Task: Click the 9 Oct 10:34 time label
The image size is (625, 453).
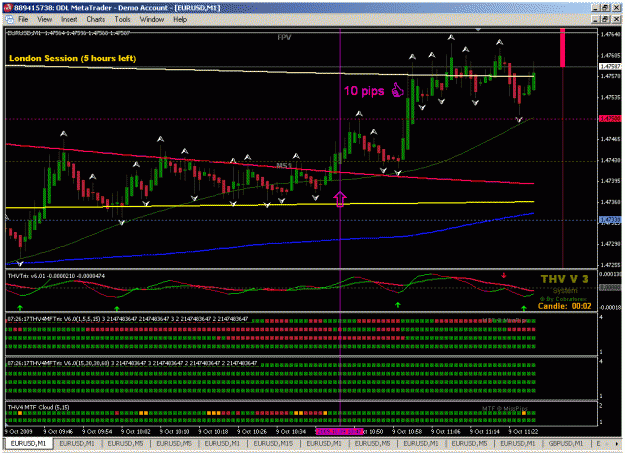Action: (x=291, y=431)
